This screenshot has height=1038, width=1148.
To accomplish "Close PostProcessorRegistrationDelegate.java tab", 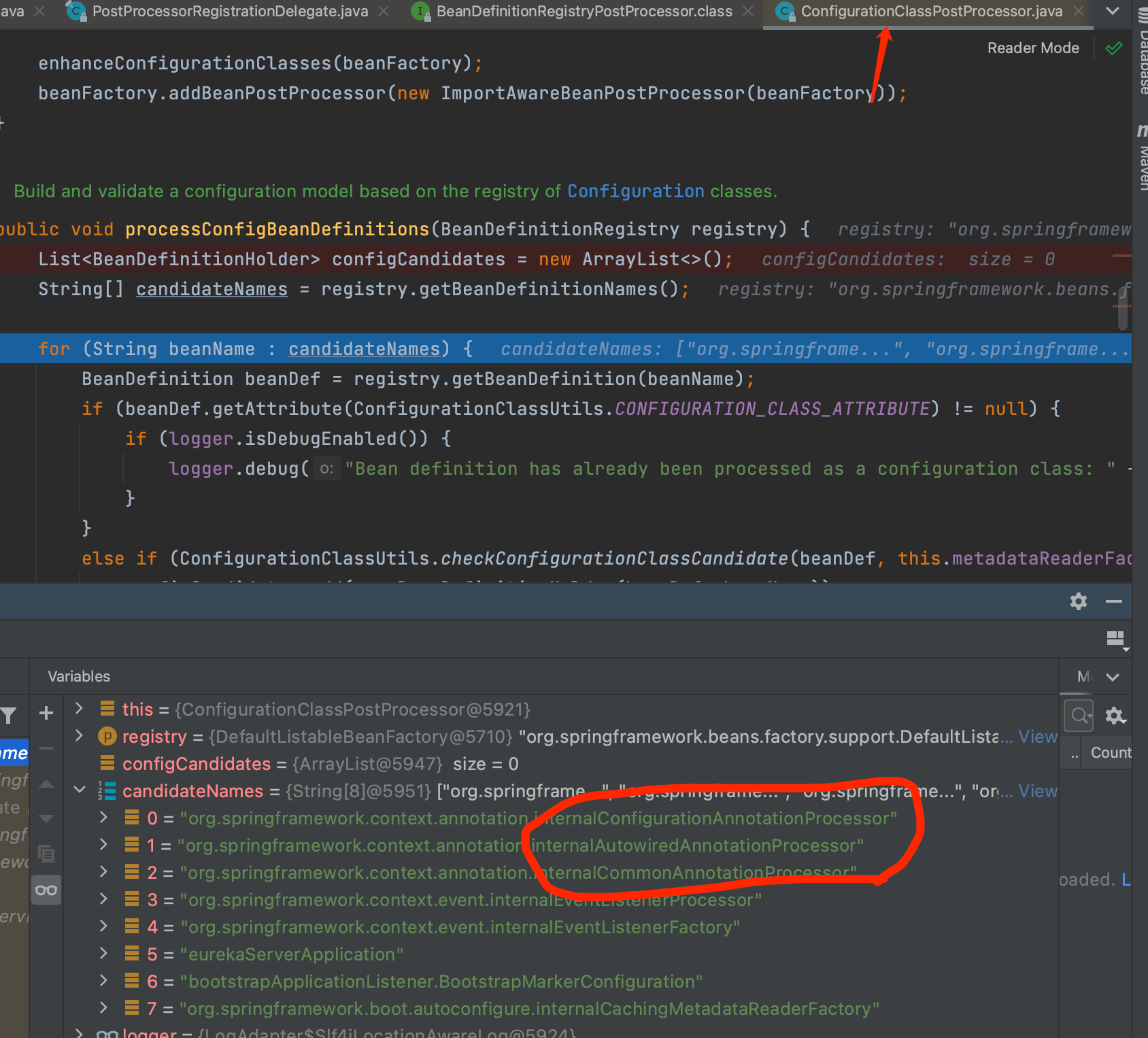I will [384, 12].
